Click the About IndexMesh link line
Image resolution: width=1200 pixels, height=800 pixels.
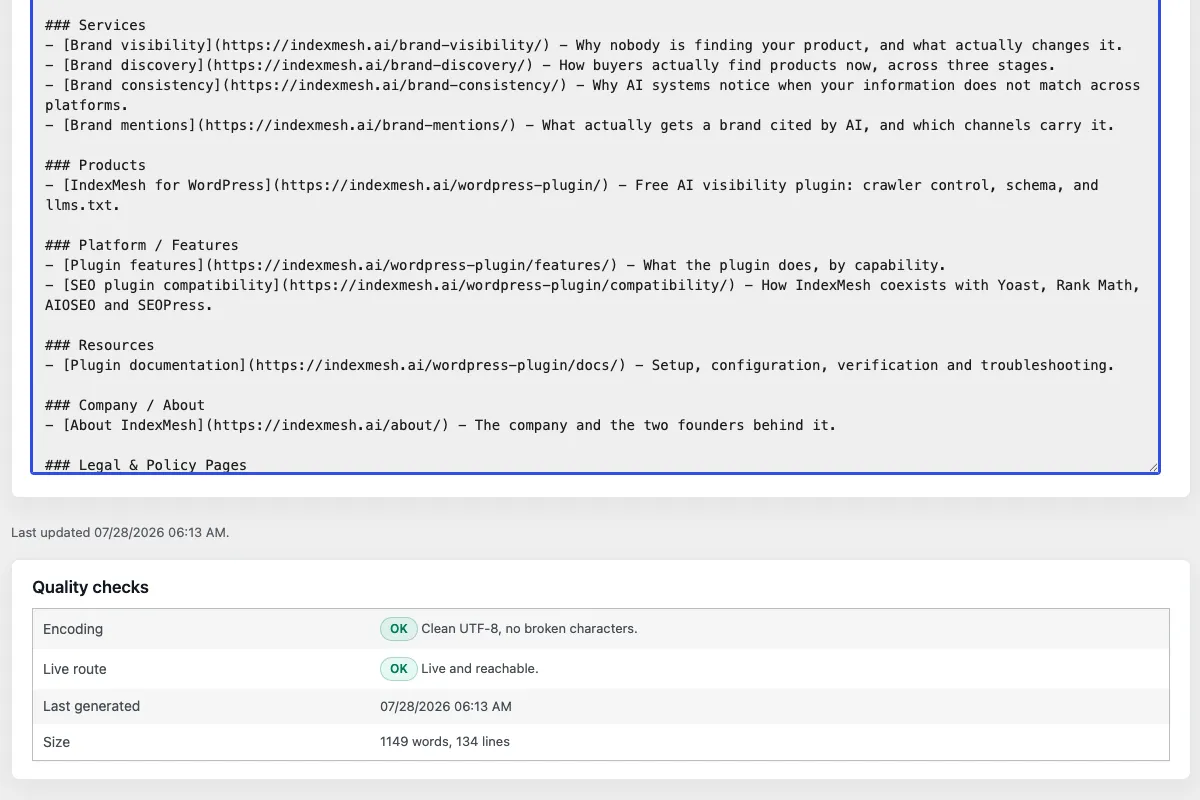(x=440, y=425)
